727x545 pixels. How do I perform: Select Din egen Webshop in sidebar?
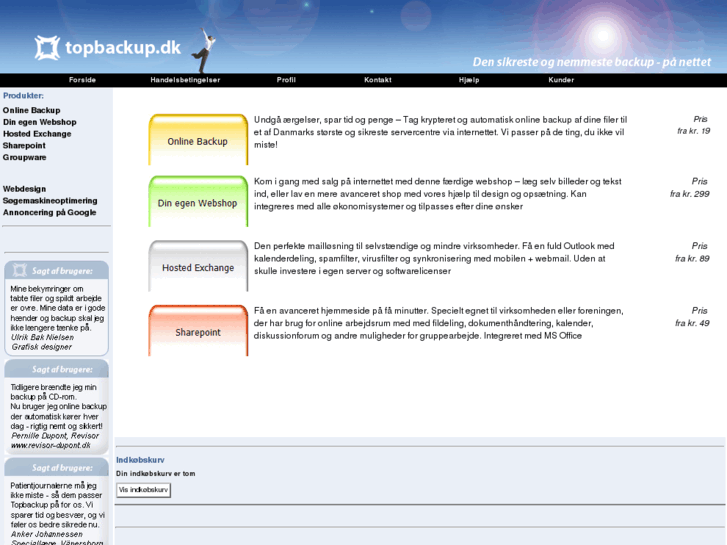pyautogui.click(x=39, y=122)
